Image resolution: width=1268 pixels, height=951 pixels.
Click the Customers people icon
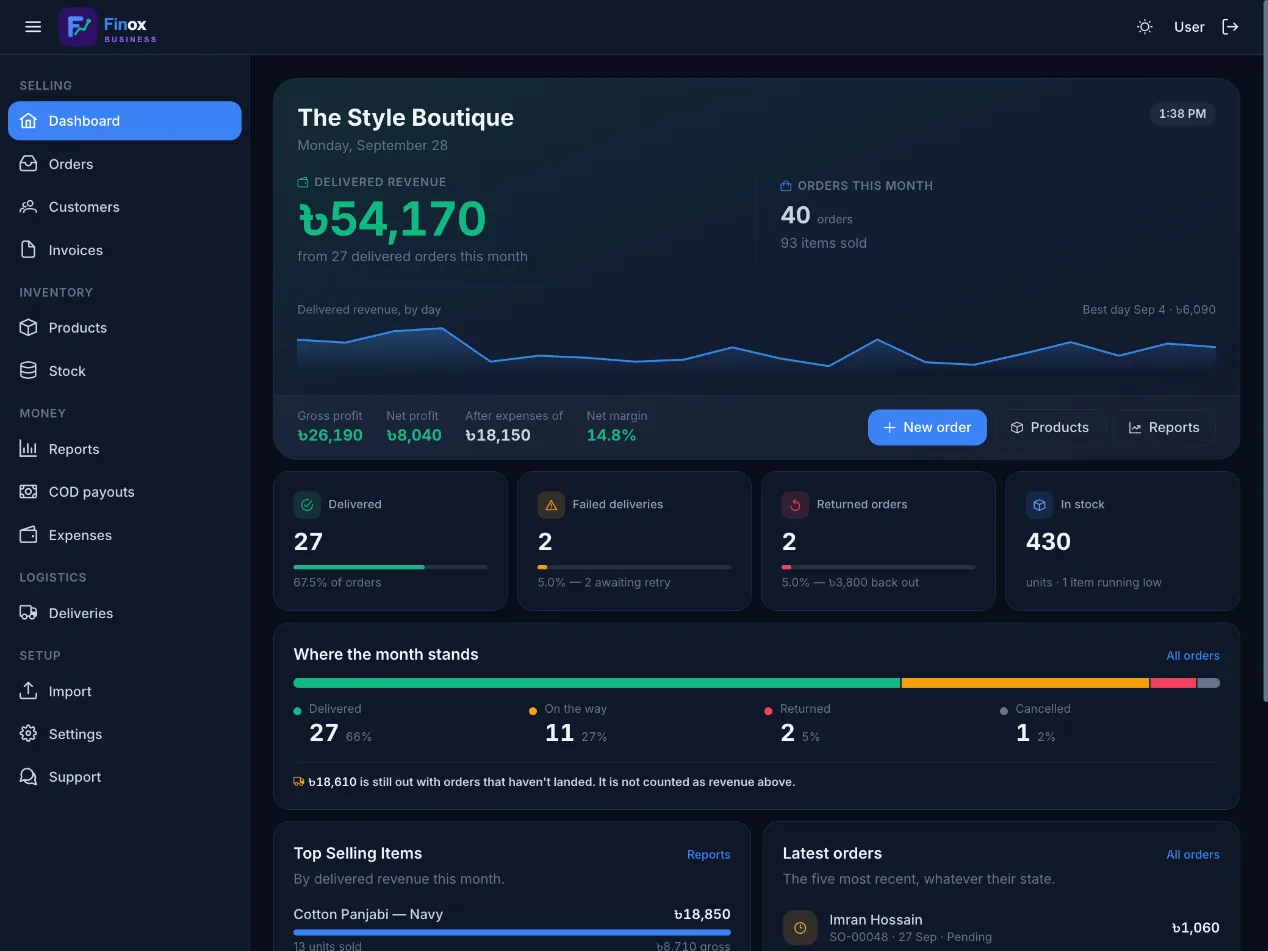tap(29, 207)
